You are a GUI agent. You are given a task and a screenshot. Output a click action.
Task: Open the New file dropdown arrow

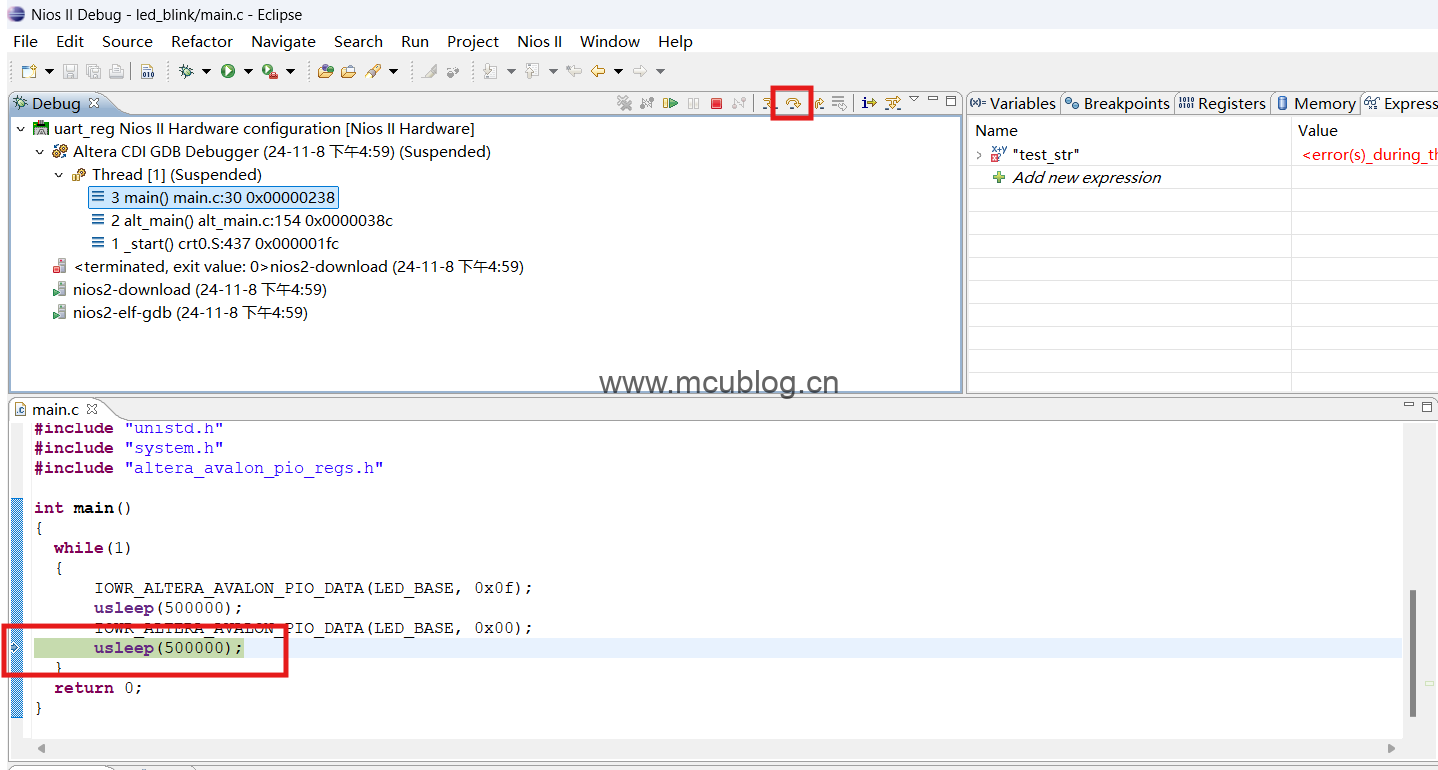[x=49, y=71]
